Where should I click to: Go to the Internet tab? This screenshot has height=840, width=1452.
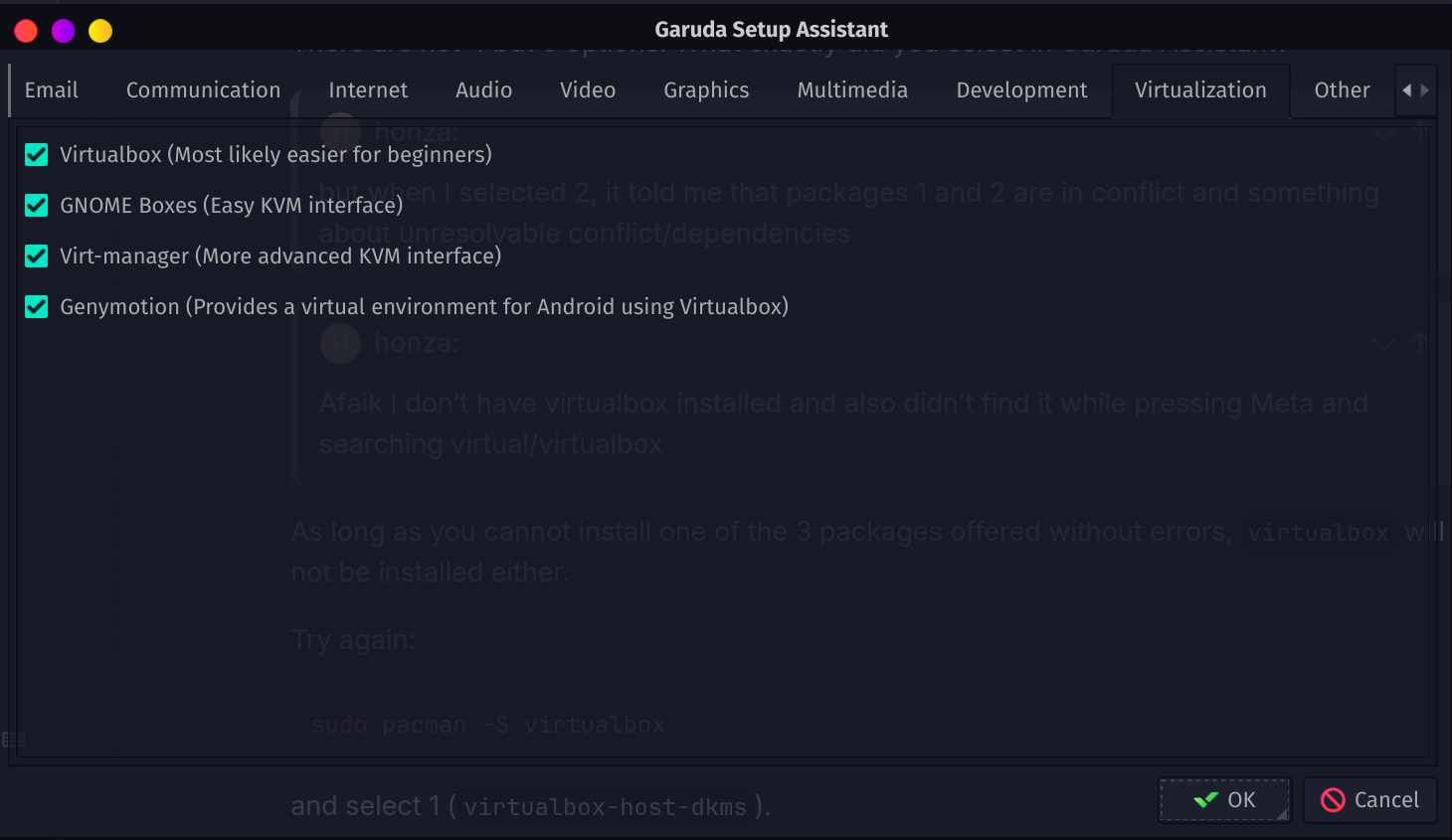coord(368,90)
